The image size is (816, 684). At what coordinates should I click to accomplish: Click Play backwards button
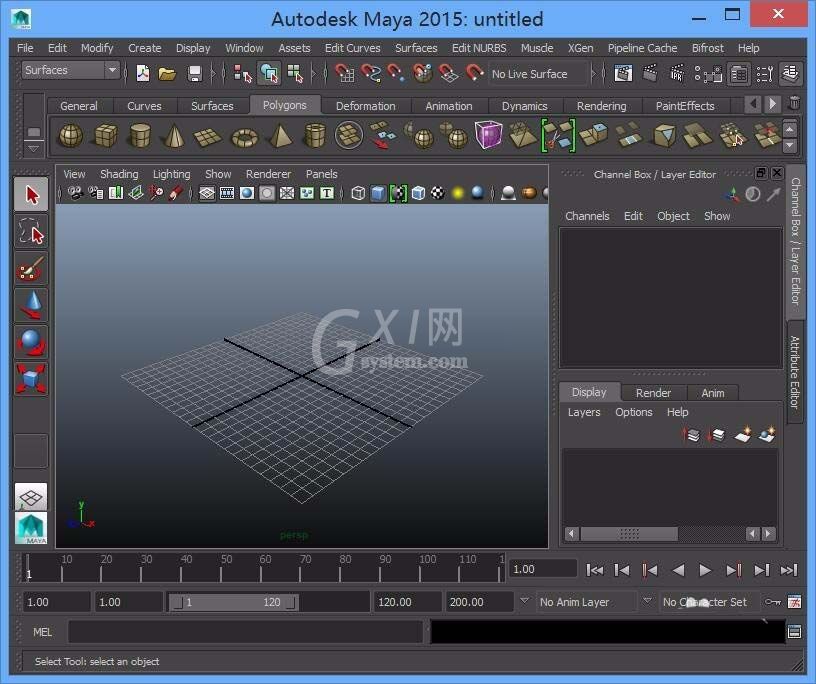tap(678, 571)
